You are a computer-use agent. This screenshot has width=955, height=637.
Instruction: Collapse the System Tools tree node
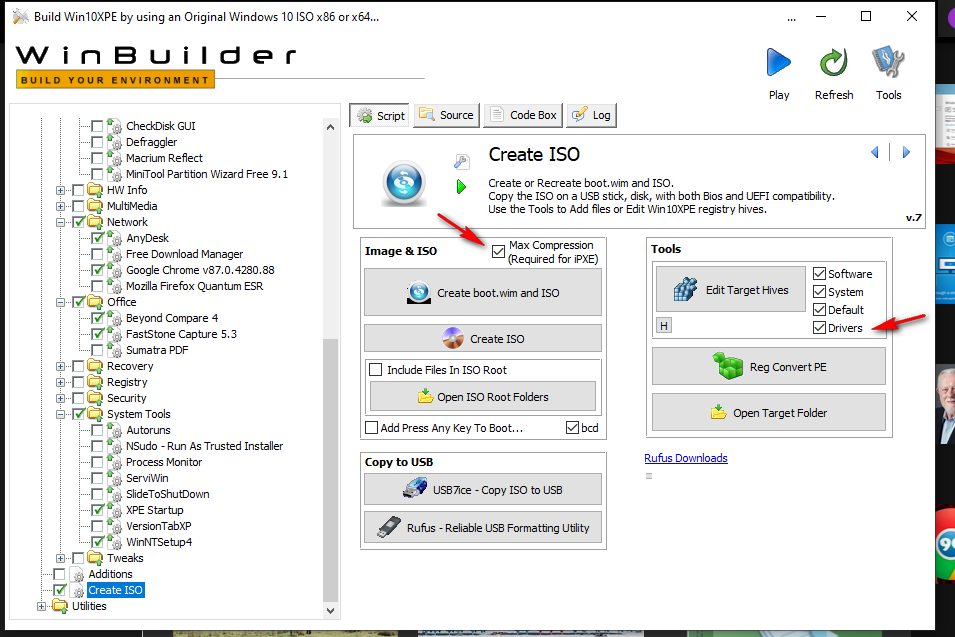tap(60, 414)
